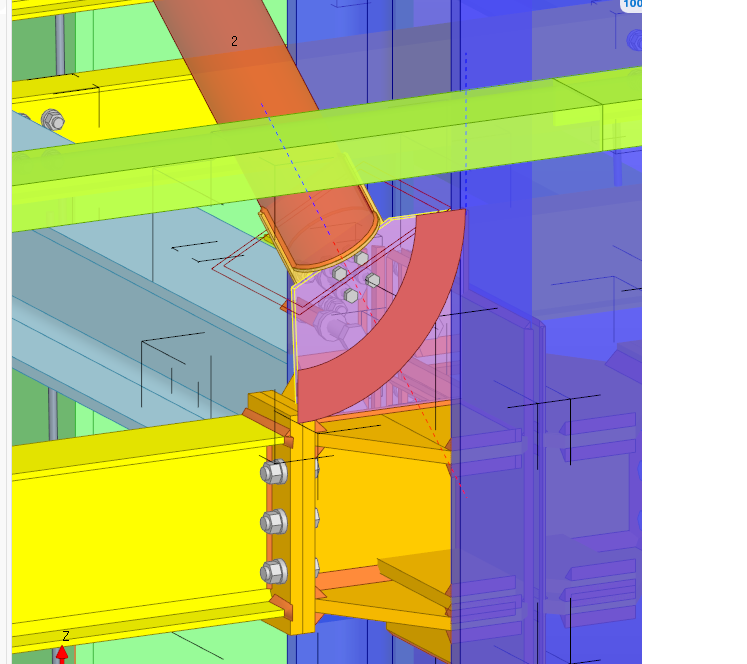Select the bottom bolt on the end plate

tap(273, 572)
